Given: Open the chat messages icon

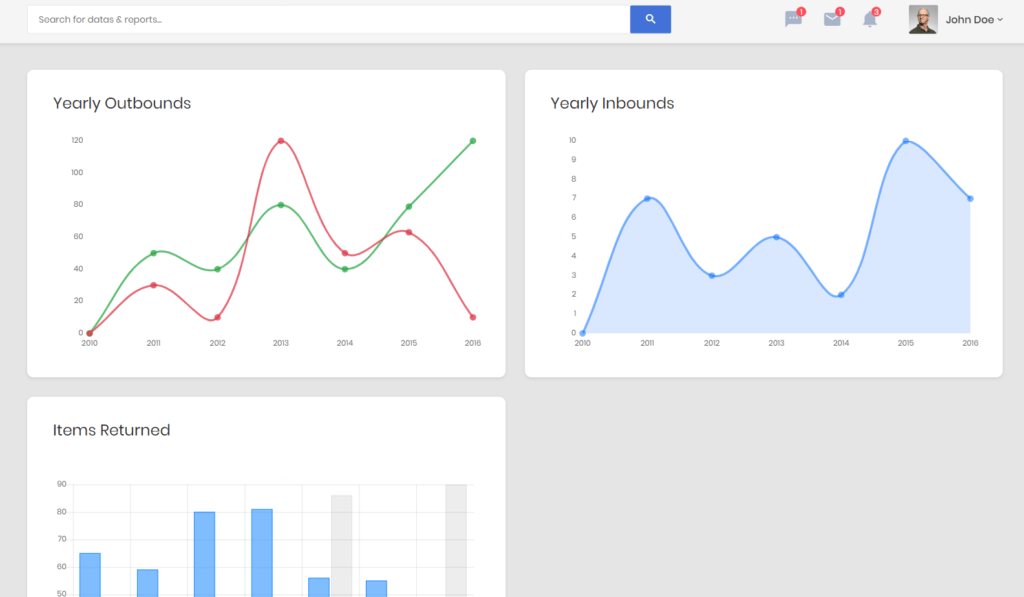Looking at the screenshot, I should coord(793,19).
